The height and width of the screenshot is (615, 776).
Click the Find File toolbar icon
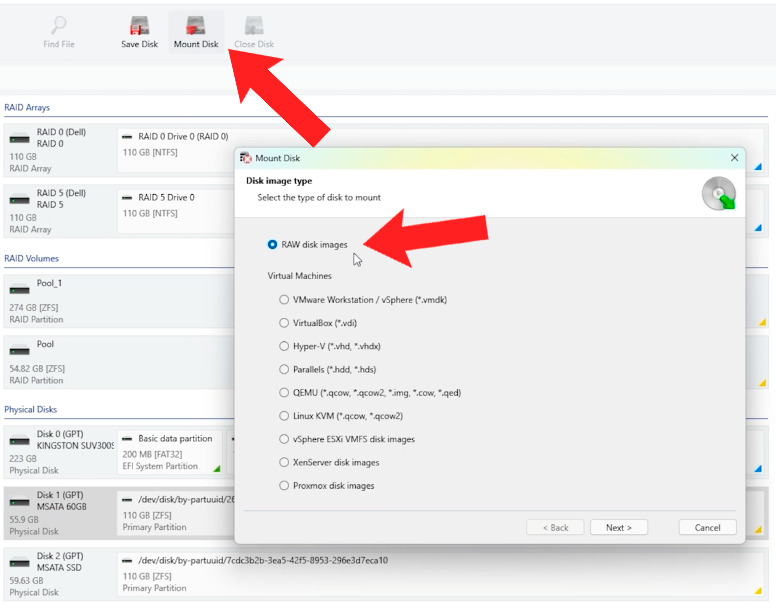coord(58,25)
